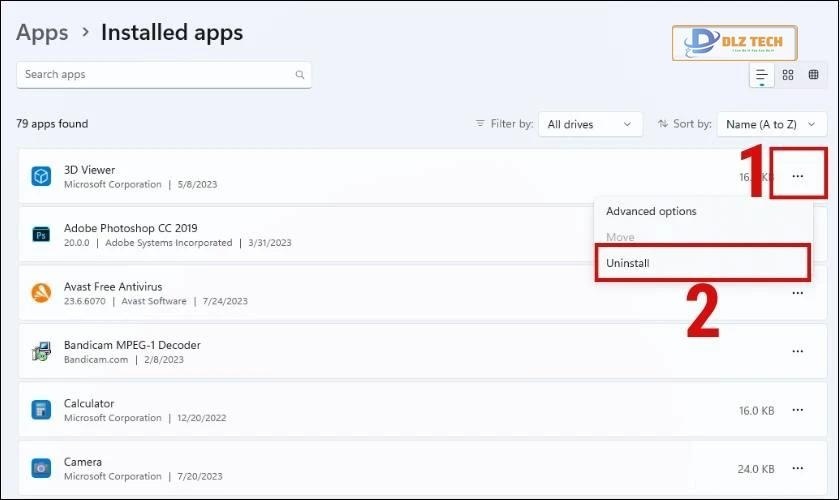The height and width of the screenshot is (500, 840).
Task: Click the Calculator app icon
Action: click(x=41, y=410)
